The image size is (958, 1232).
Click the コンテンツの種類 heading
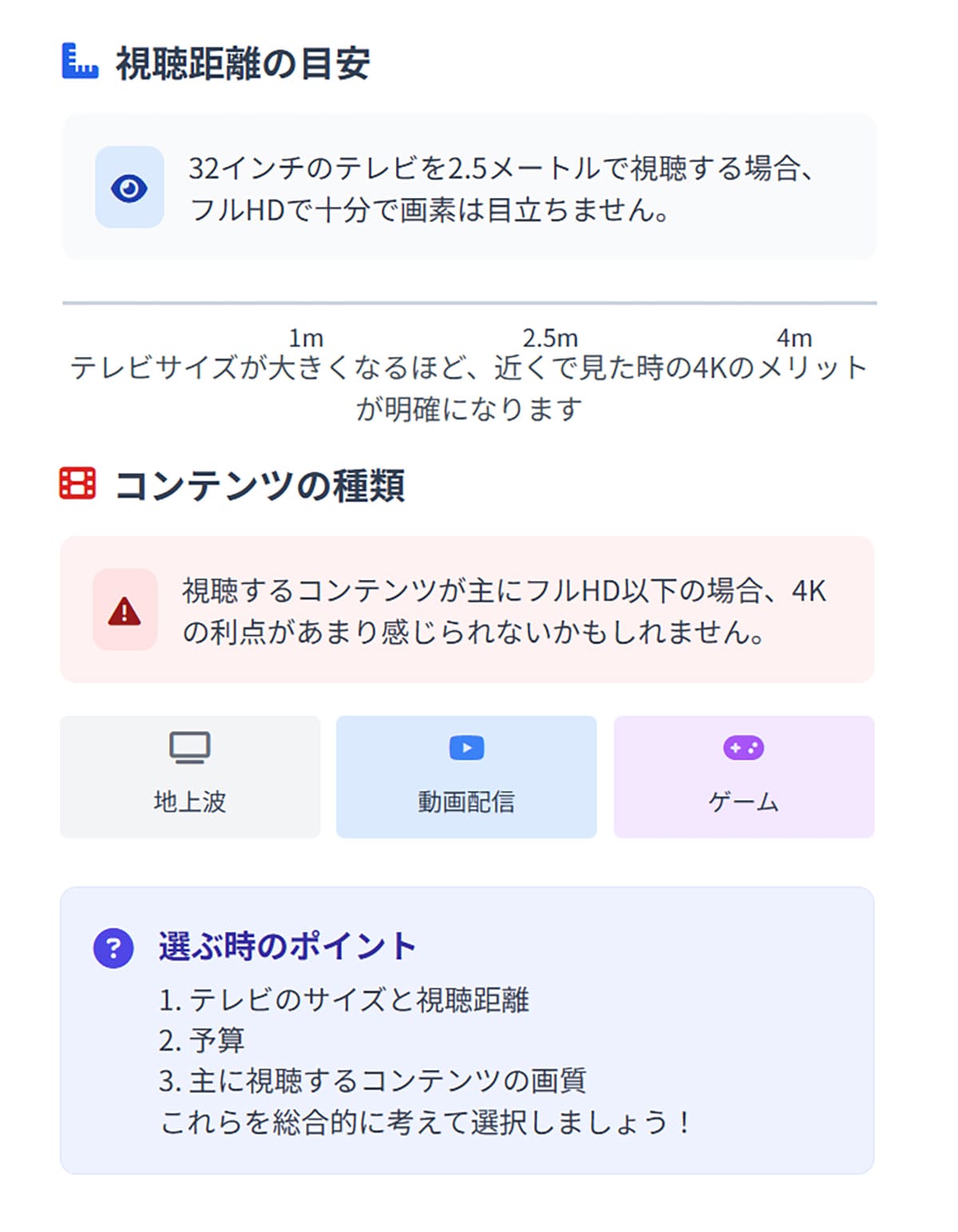pyautogui.click(x=259, y=485)
